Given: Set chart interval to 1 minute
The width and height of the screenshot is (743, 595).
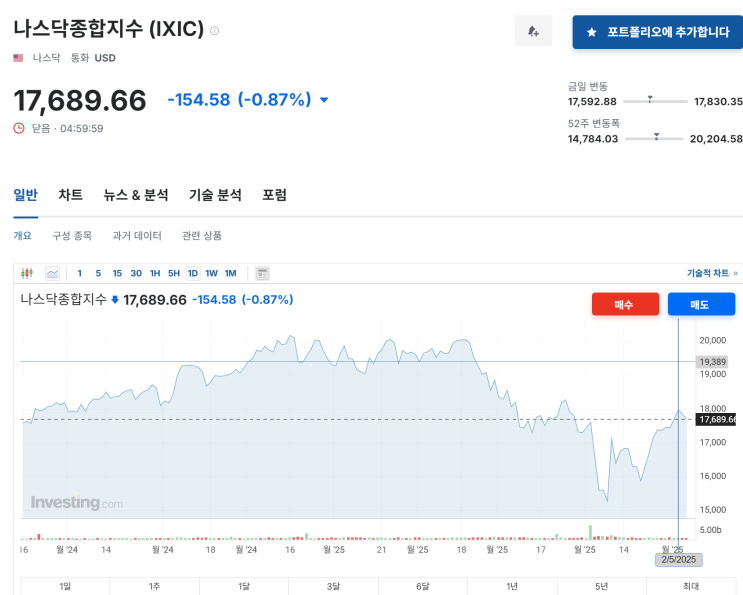Looking at the screenshot, I should pyautogui.click(x=80, y=273).
